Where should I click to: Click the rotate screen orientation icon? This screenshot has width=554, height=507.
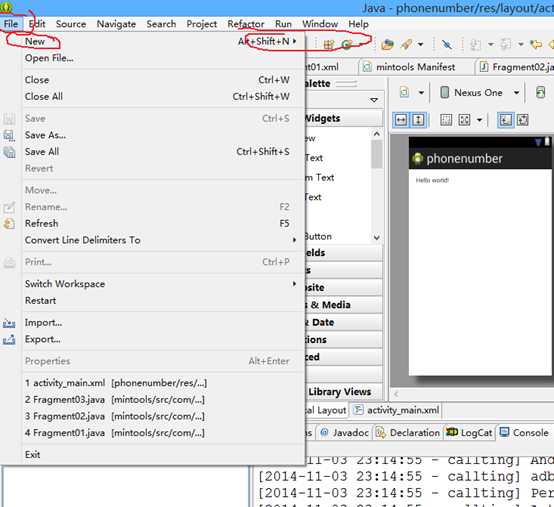point(541,93)
